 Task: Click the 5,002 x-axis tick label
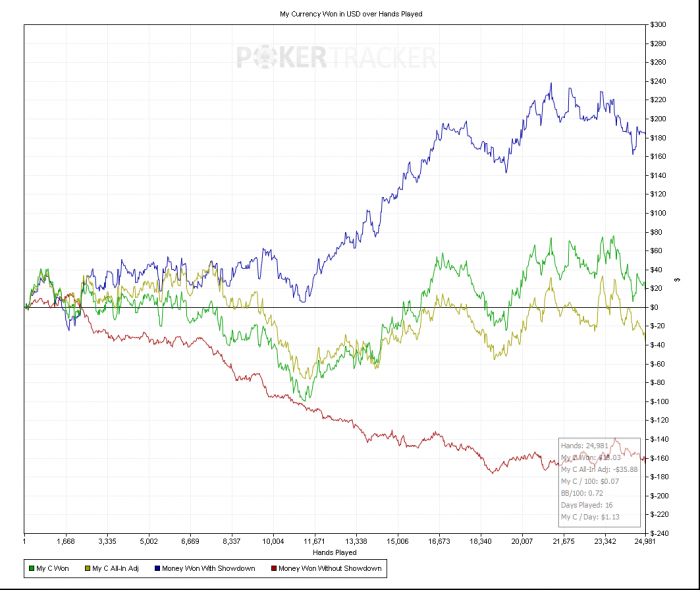(x=149, y=541)
